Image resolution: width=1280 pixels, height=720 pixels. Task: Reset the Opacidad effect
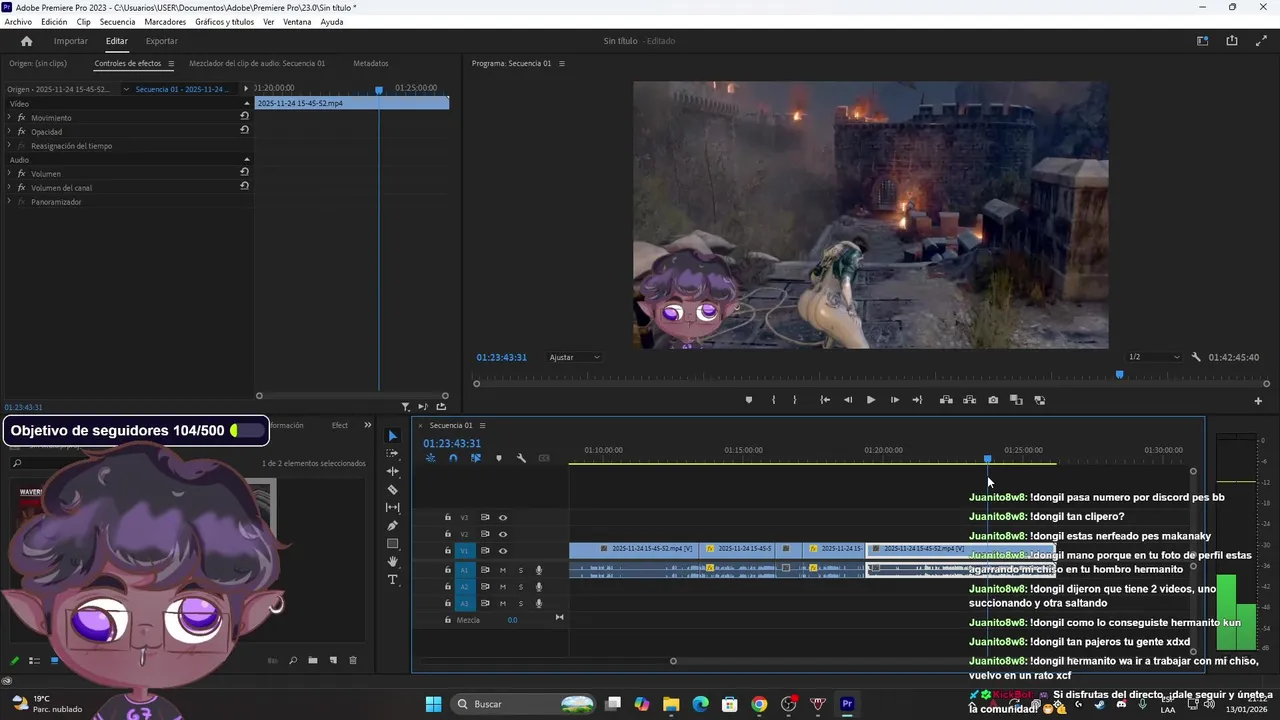(244, 130)
